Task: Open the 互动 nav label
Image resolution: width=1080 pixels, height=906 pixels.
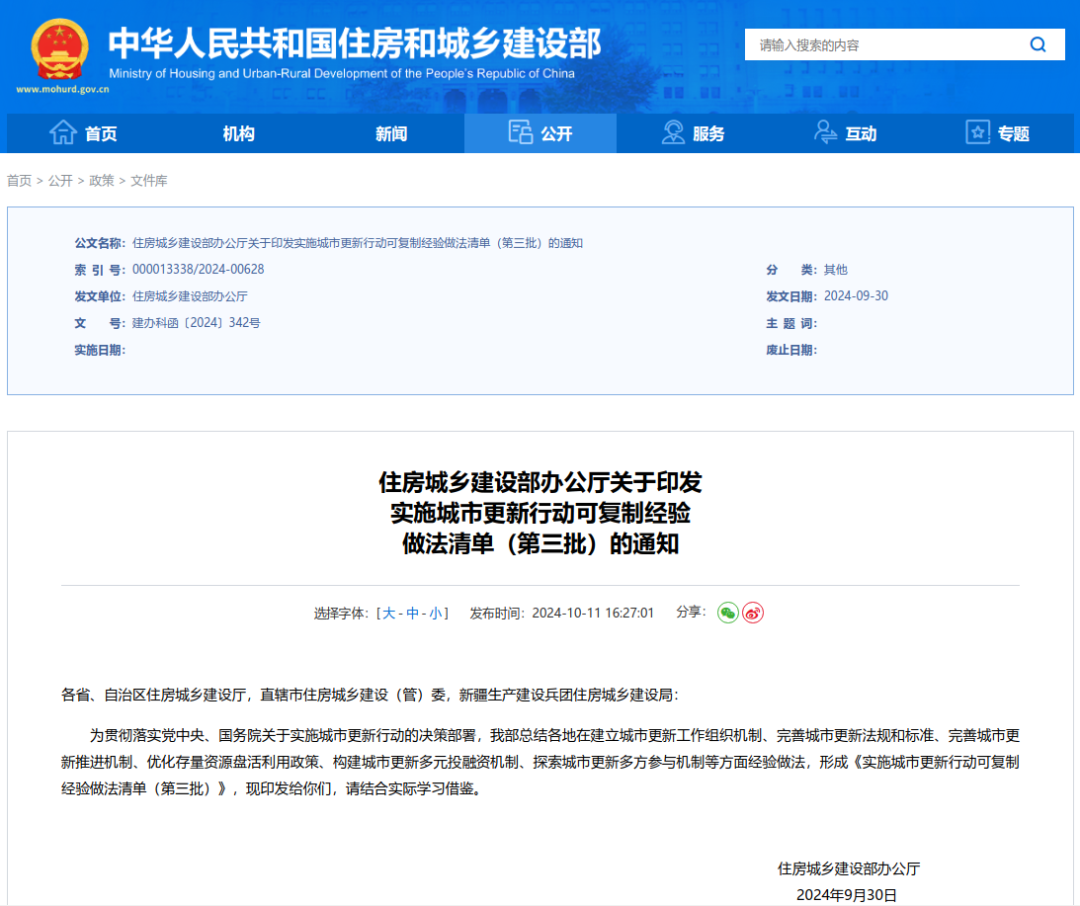Action: [861, 134]
